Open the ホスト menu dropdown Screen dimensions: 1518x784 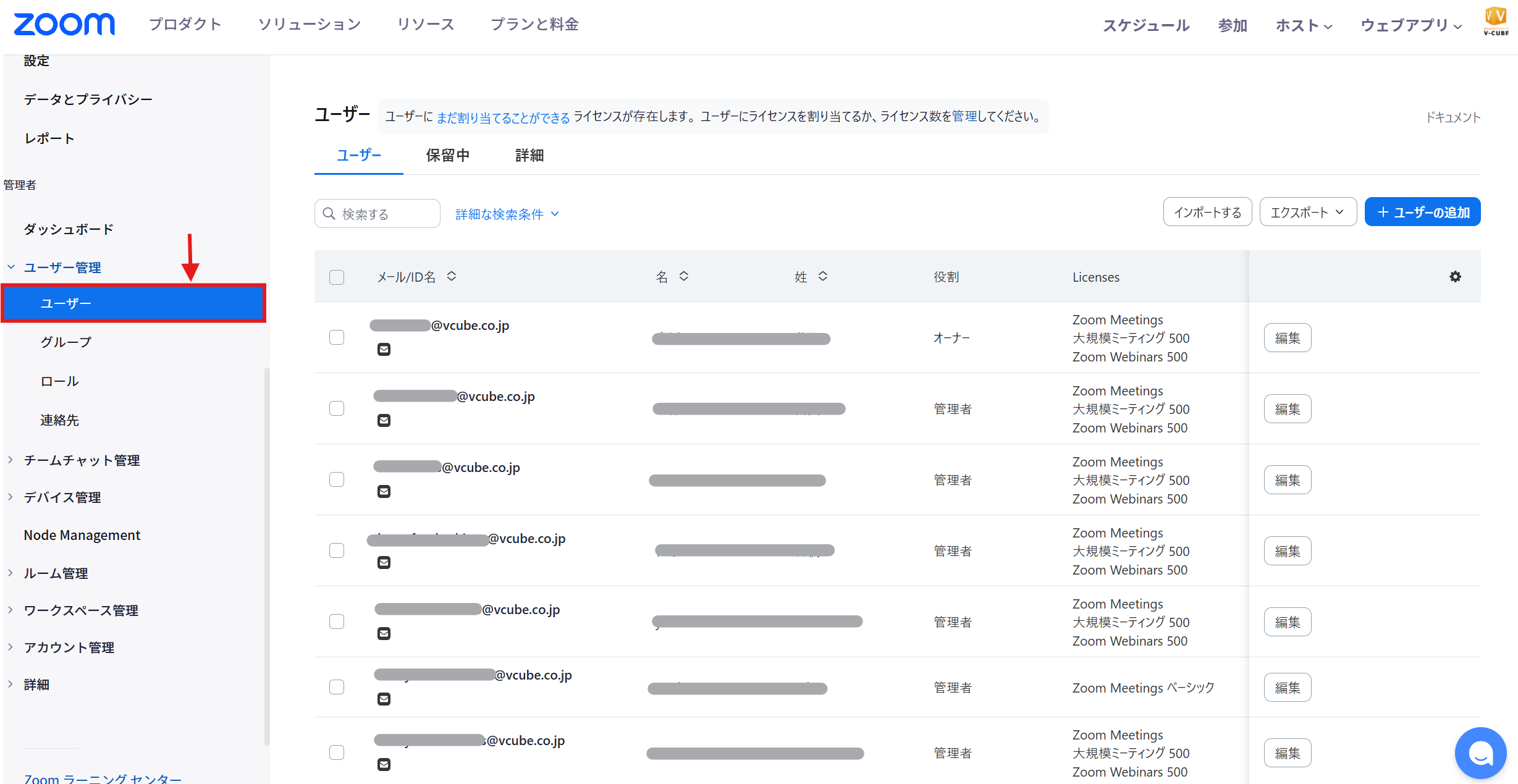[1304, 25]
